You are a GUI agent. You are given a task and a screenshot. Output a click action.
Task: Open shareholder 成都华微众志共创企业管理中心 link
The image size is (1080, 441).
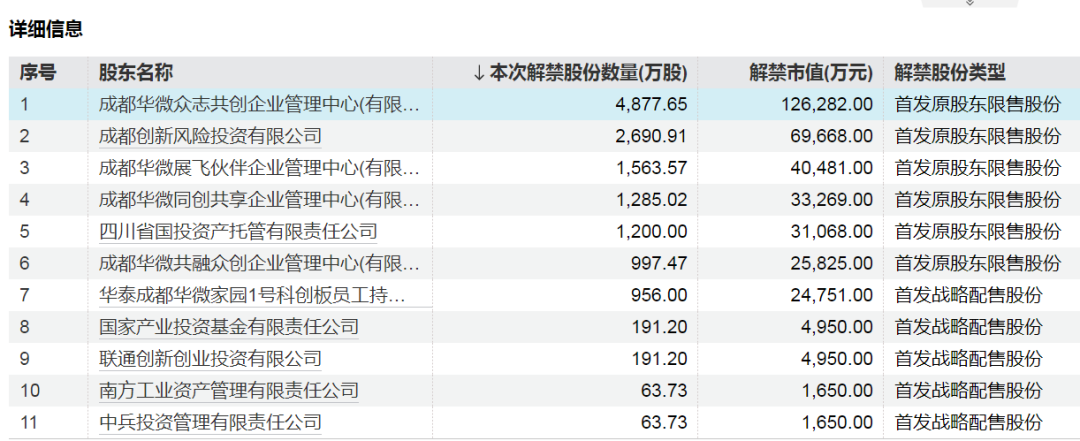click(x=258, y=105)
